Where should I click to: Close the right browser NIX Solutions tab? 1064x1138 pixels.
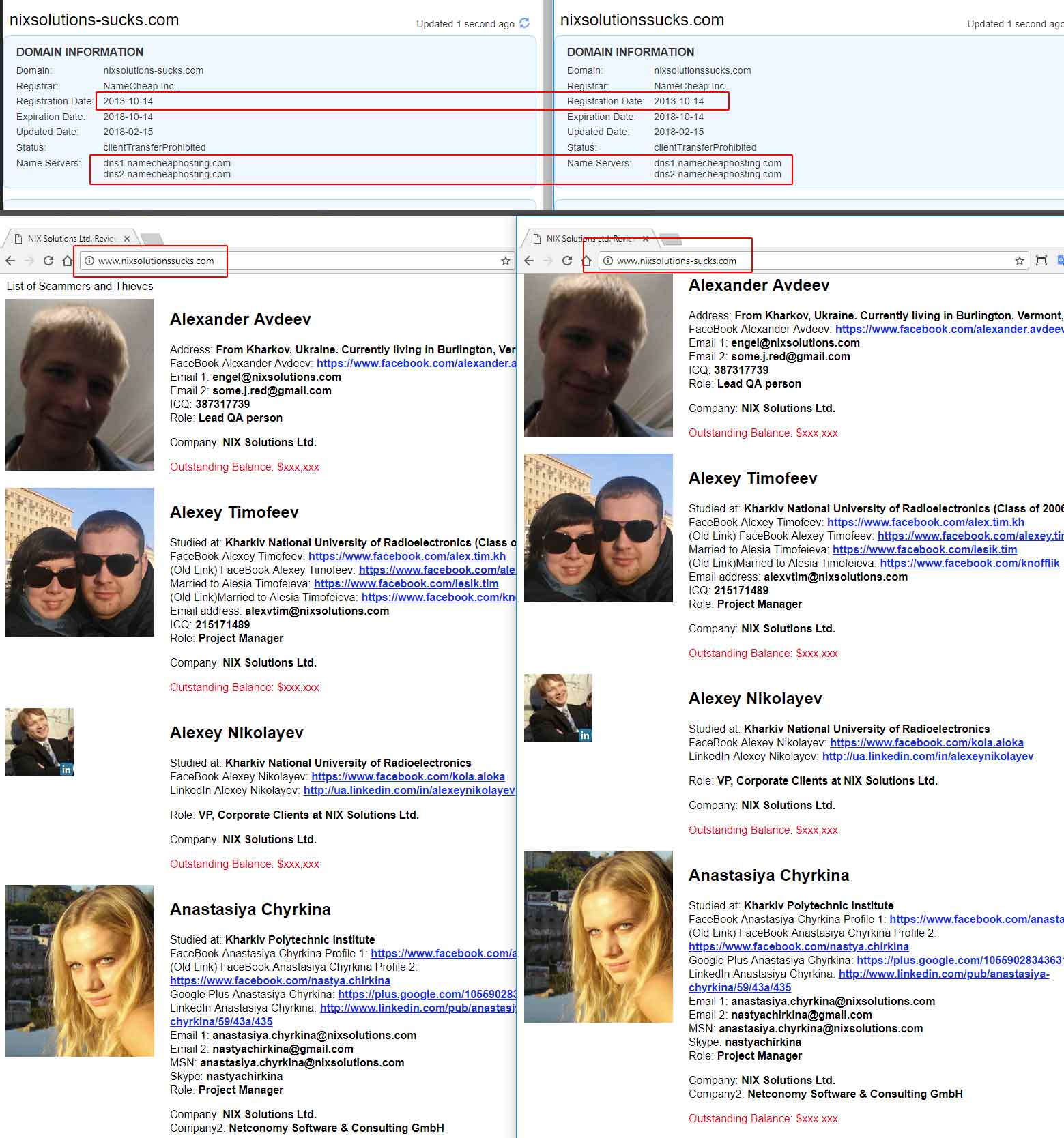[646, 239]
